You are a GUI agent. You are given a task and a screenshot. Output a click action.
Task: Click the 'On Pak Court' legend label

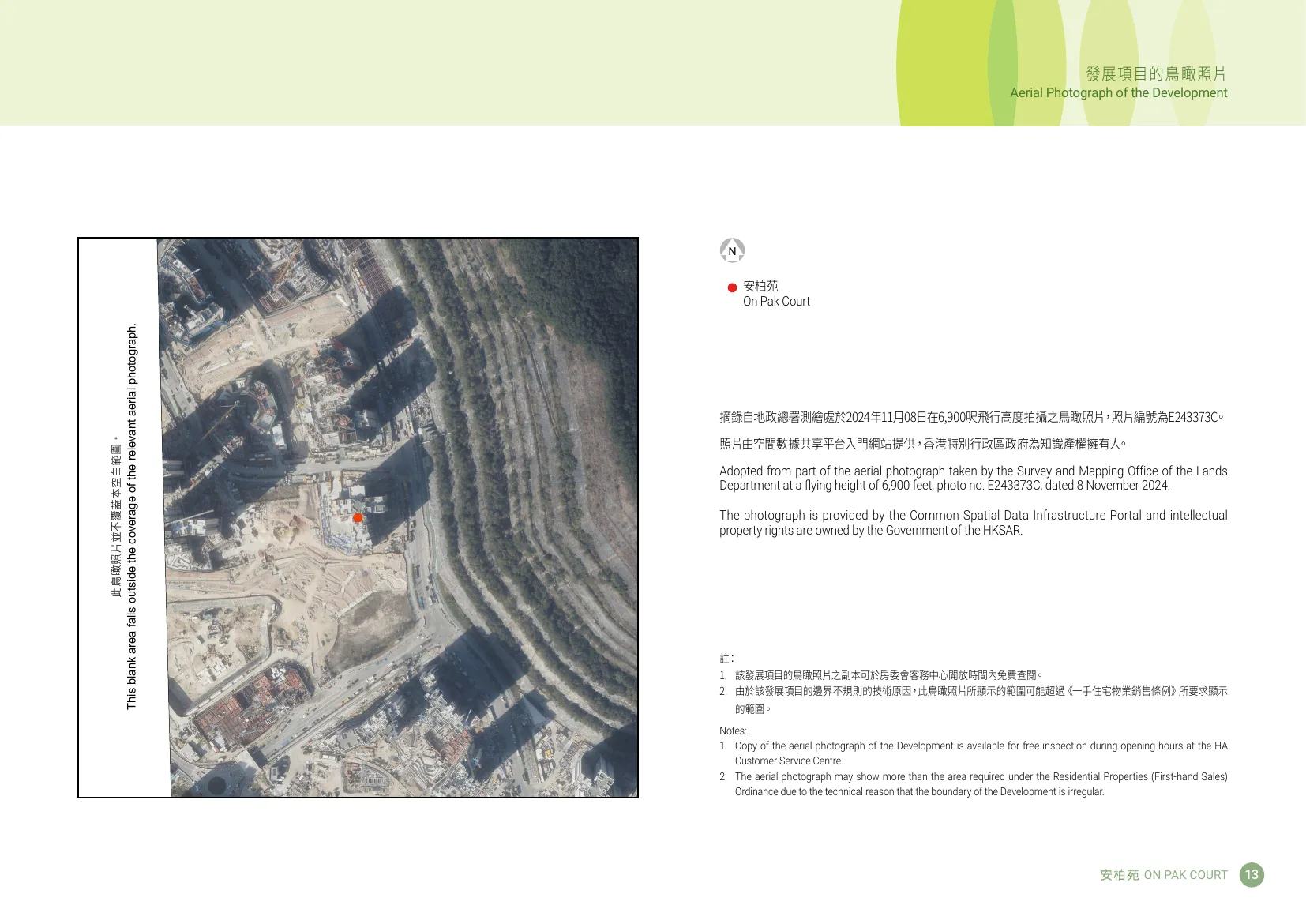(x=776, y=301)
